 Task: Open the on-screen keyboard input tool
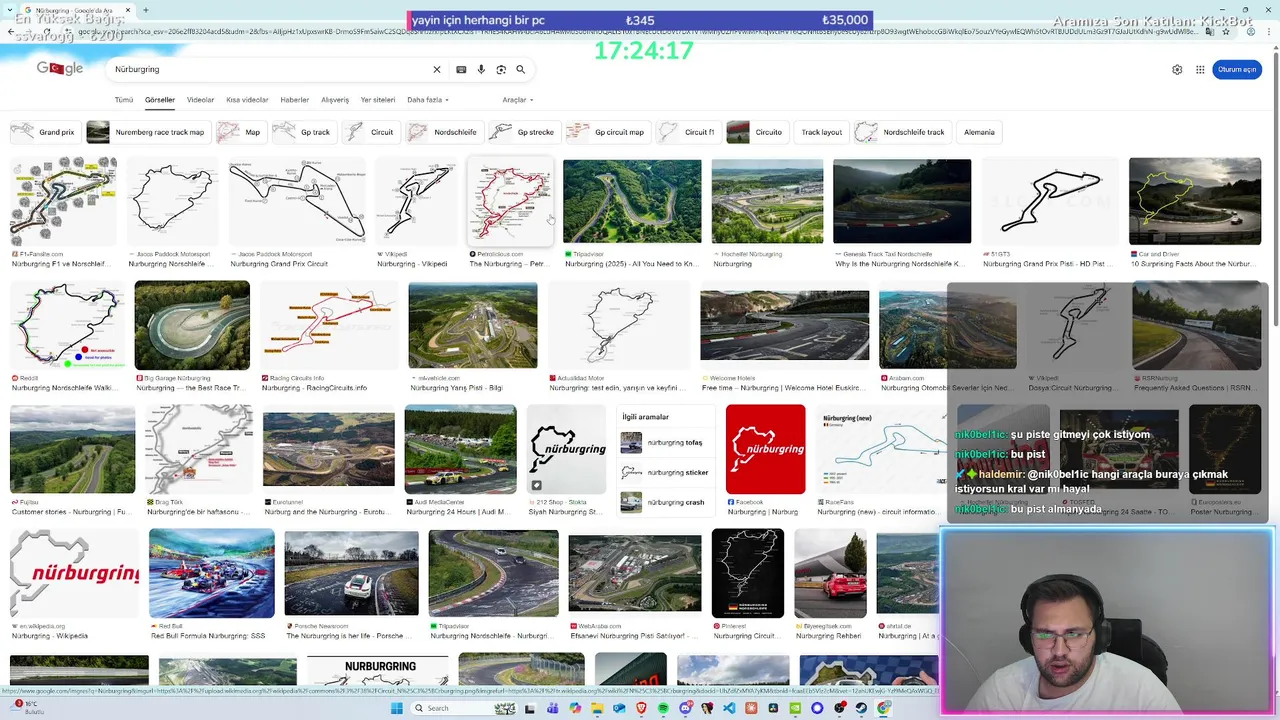(461, 69)
